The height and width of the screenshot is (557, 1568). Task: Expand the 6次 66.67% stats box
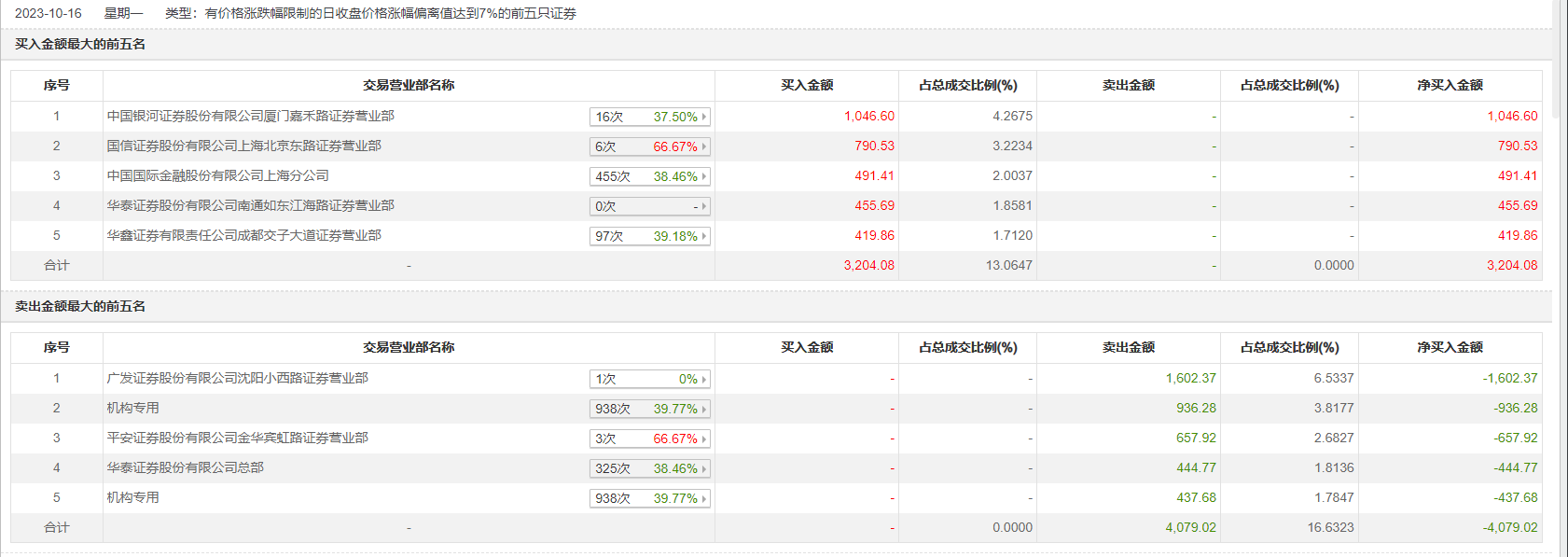pyautogui.click(x=649, y=146)
